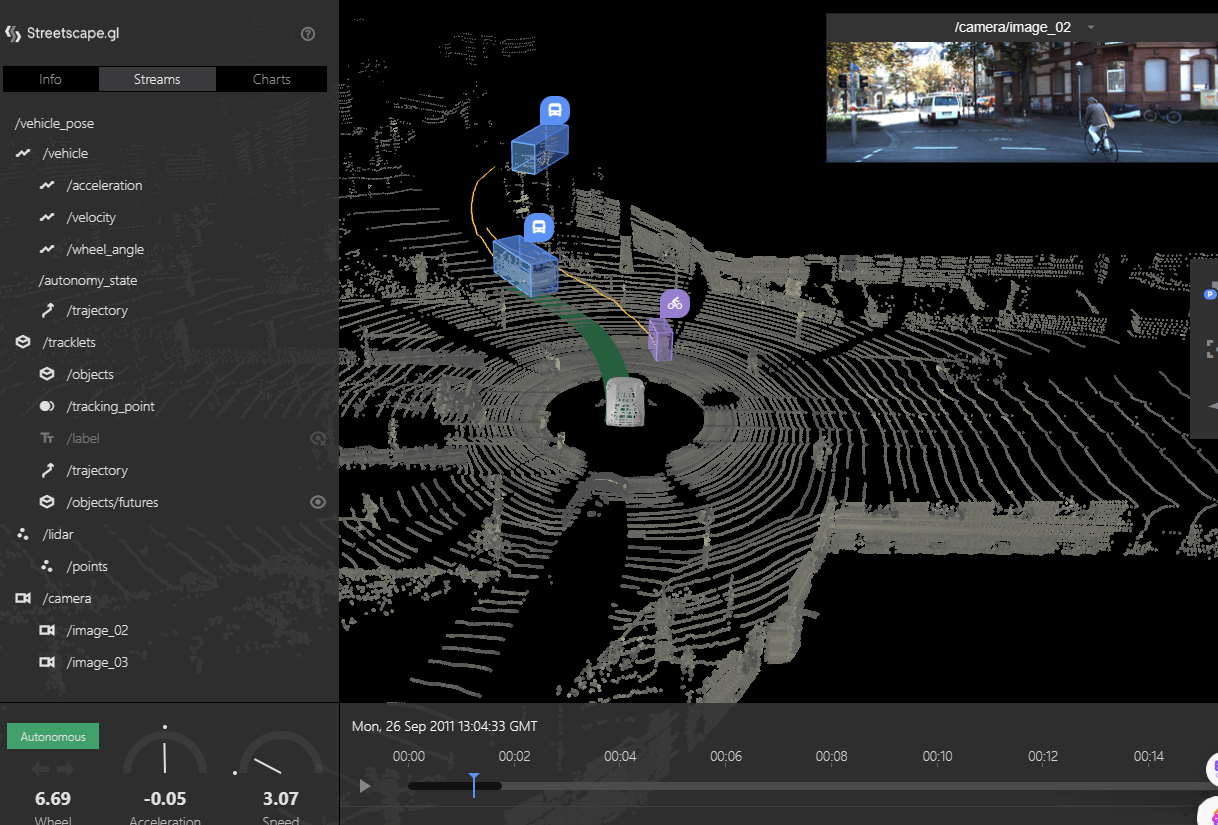
Task: Click the /wheel_angle chart icon
Action: coord(47,250)
